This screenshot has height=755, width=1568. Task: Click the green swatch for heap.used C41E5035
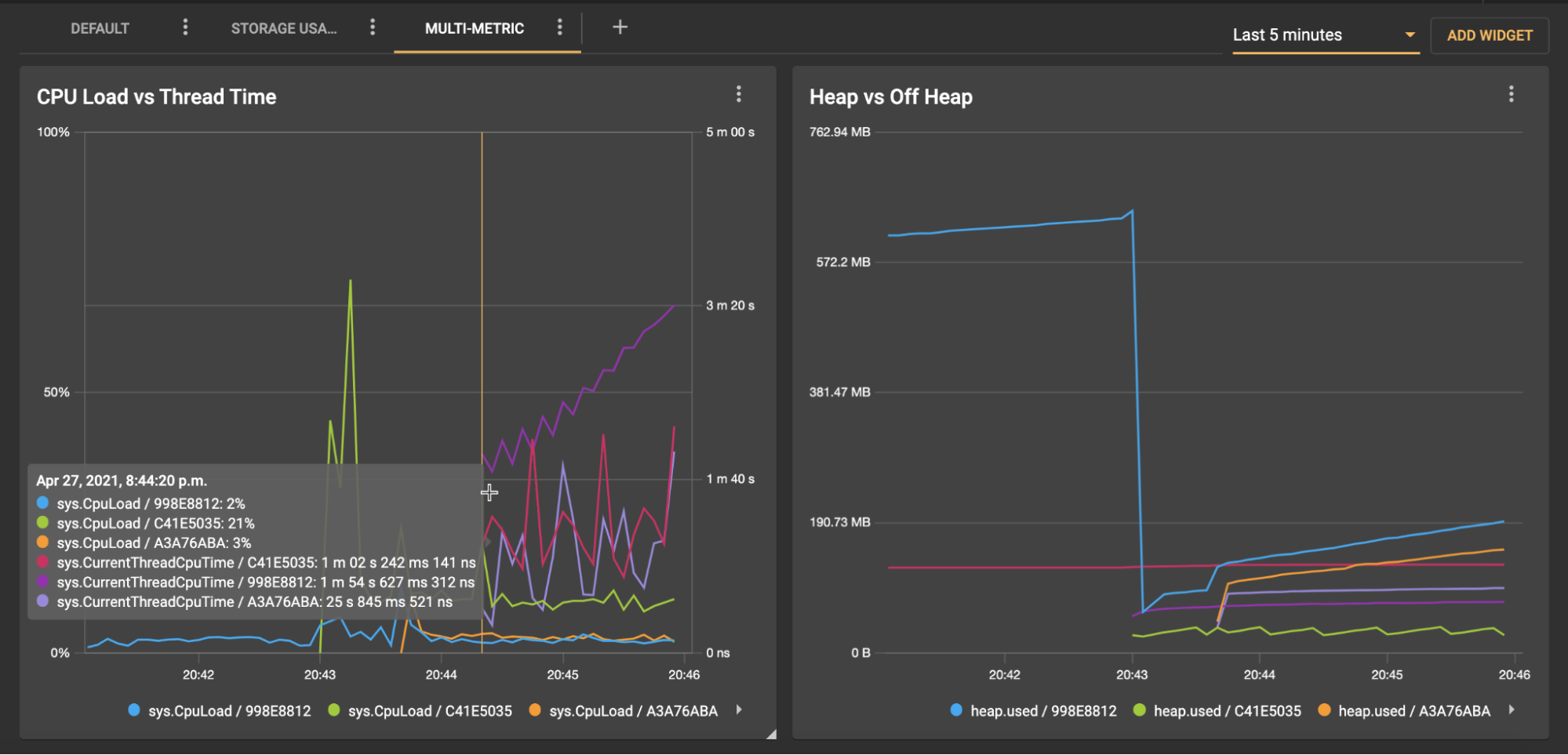click(1140, 710)
